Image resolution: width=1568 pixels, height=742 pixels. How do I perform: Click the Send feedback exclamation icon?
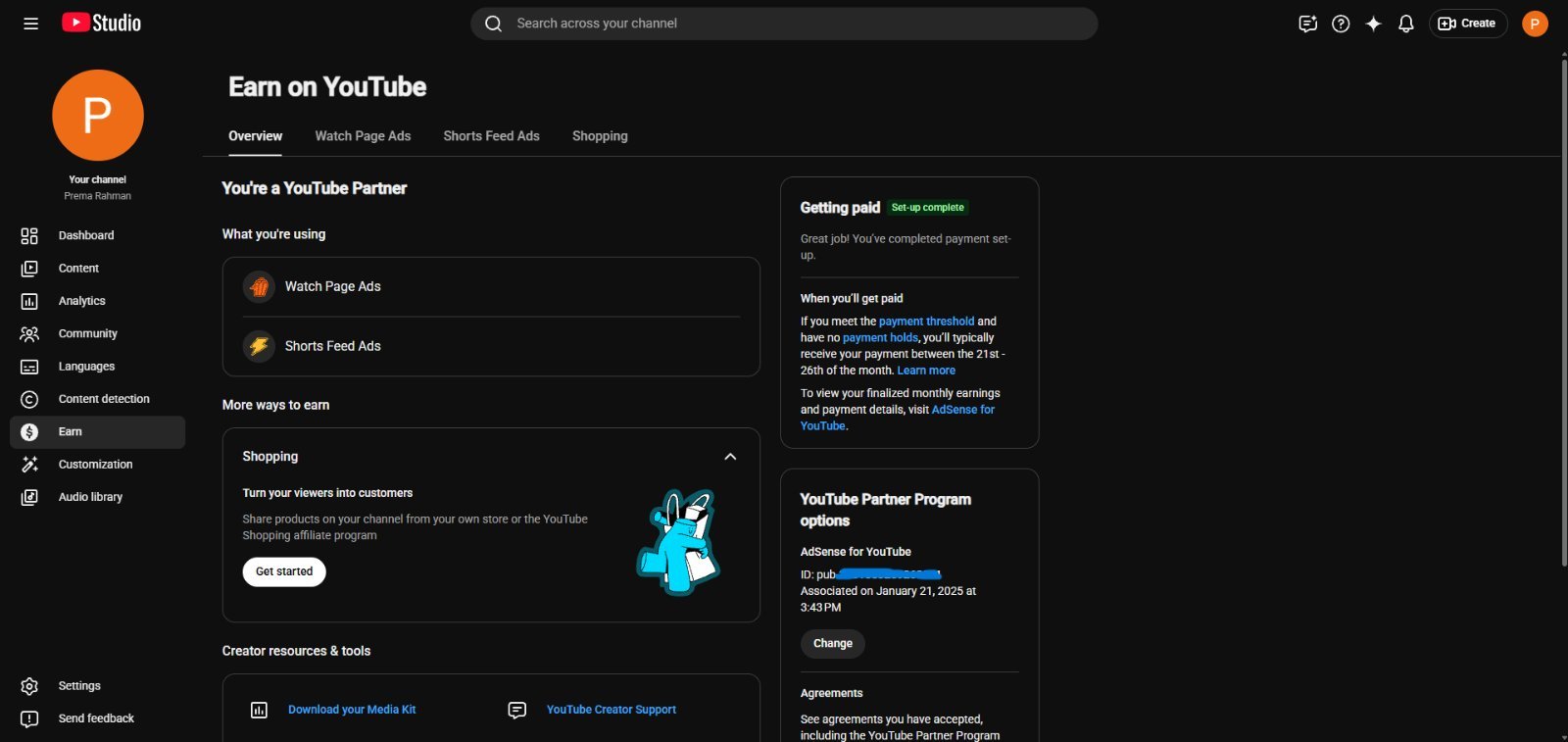click(29, 718)
